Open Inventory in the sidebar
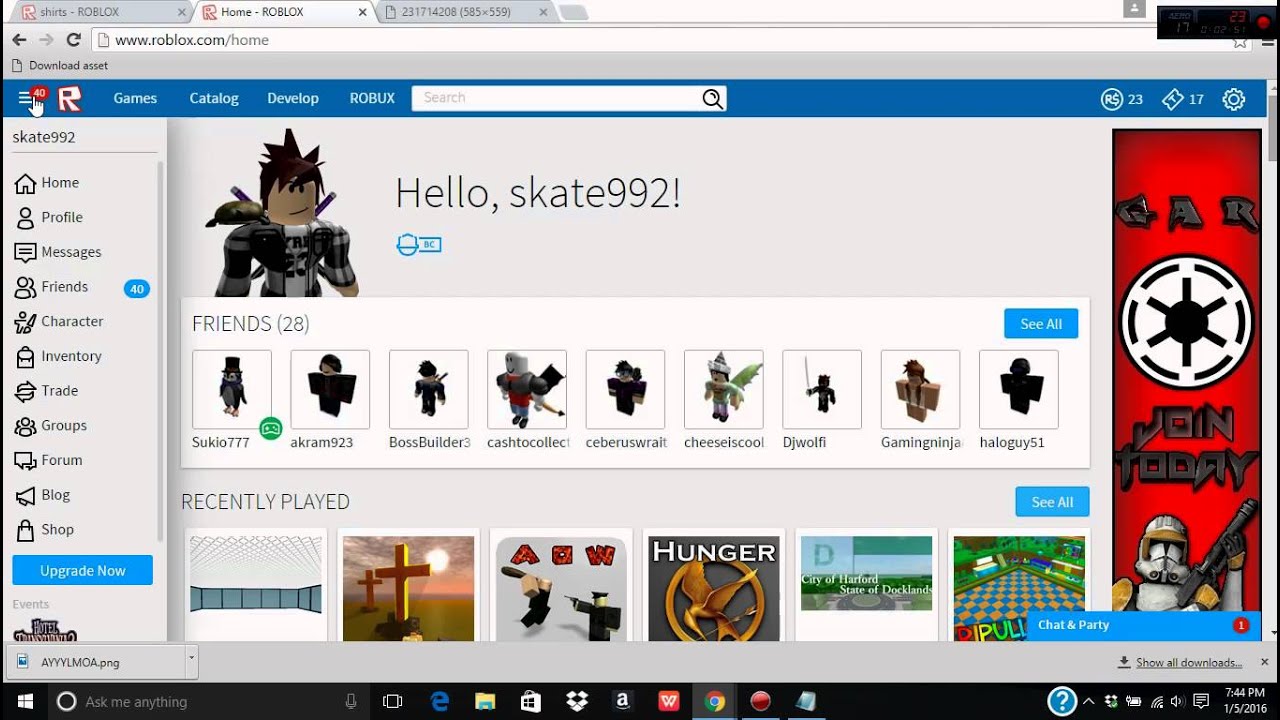The image size is (1280, 720). [58, 356]
